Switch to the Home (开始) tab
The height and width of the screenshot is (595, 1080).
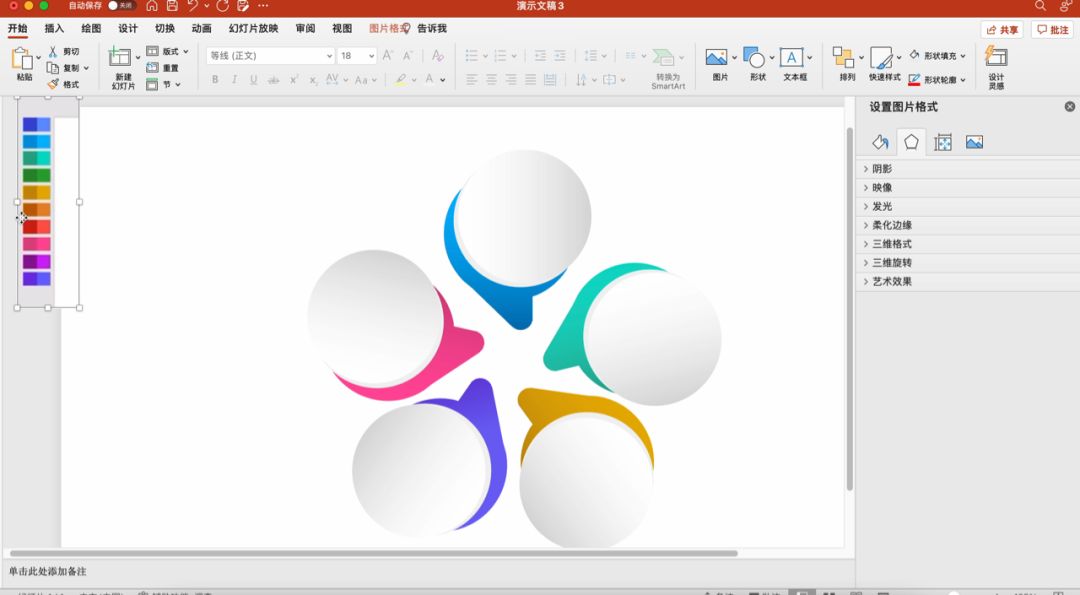click(x=18, y=28)
